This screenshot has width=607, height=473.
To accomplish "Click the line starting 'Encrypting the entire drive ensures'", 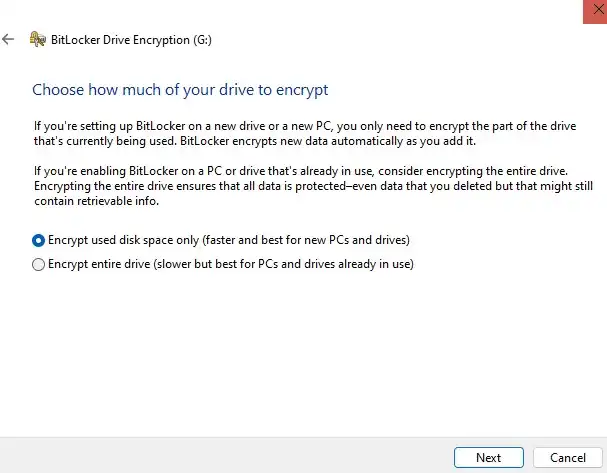I will 314,186.
